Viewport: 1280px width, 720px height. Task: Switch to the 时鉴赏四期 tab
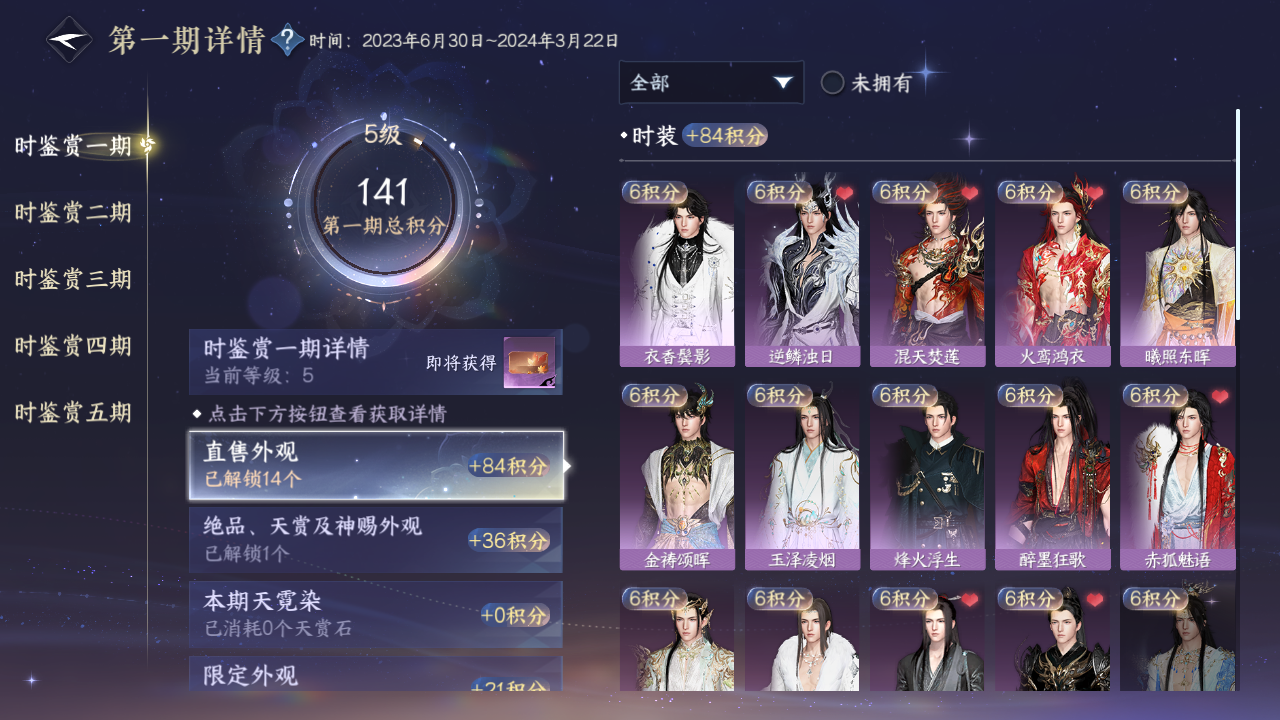pyautogui.click(x=73, y=347)
